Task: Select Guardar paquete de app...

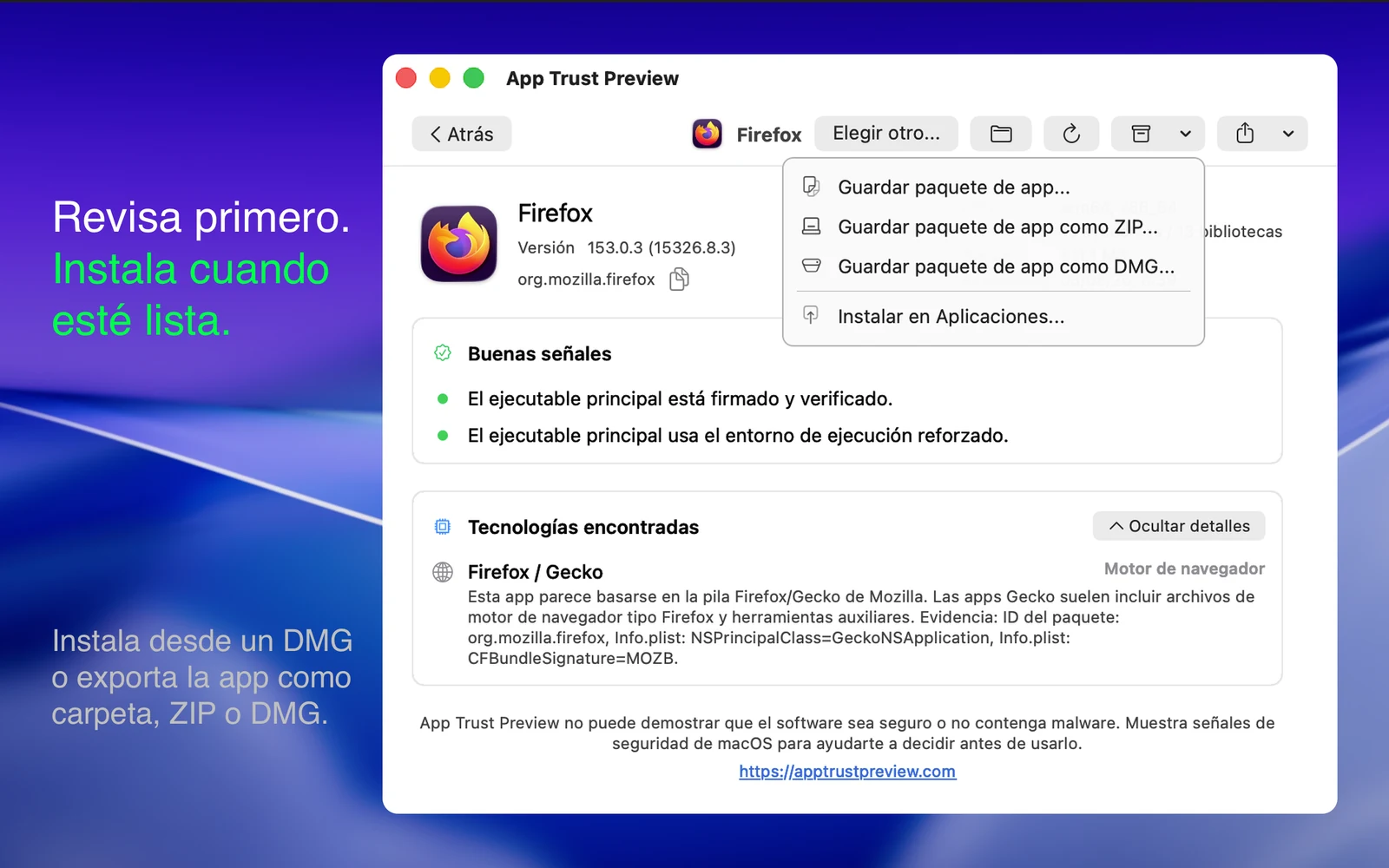Action: tap(993, 187)
